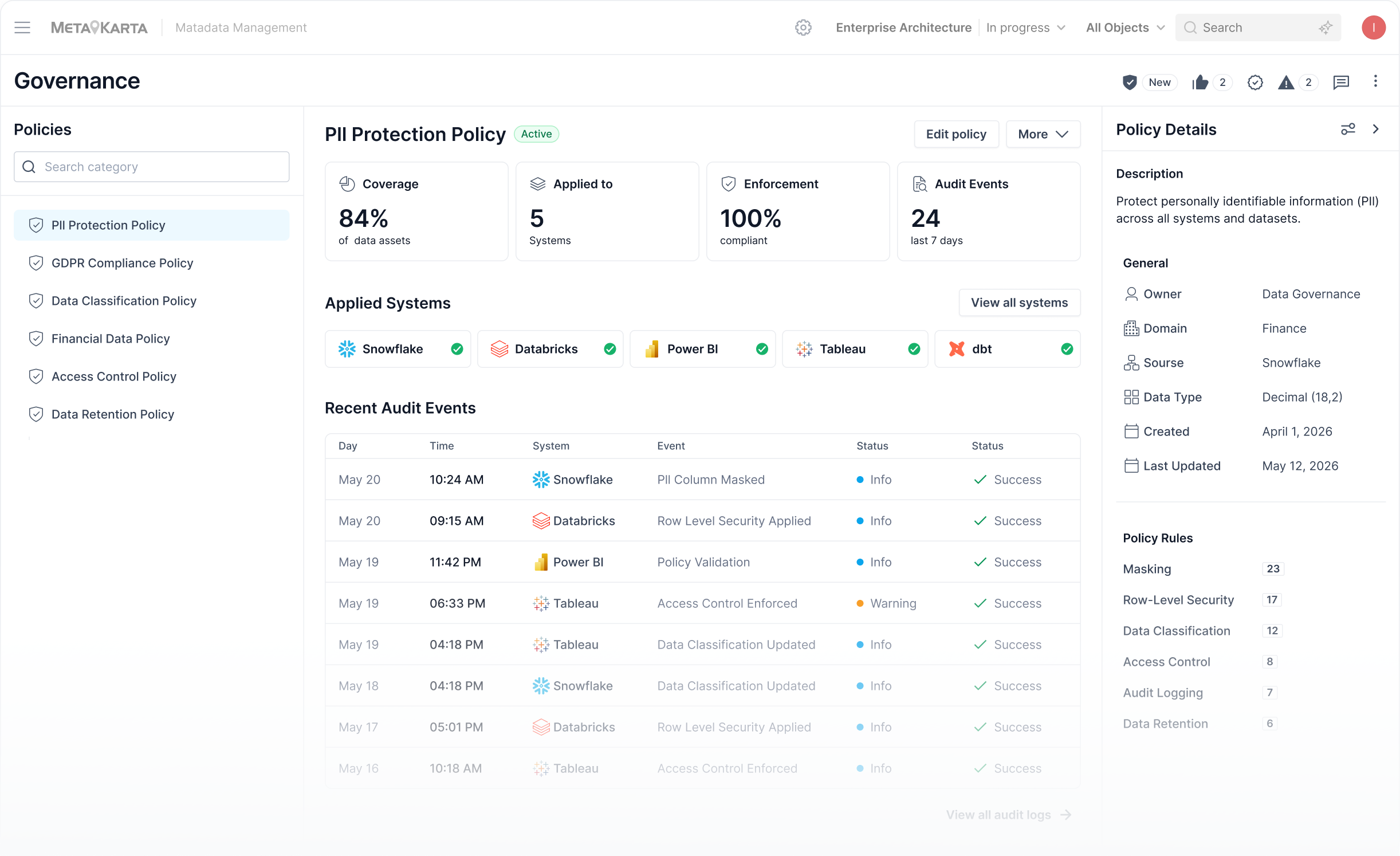Click the settings gear icon

pos(803,28)
